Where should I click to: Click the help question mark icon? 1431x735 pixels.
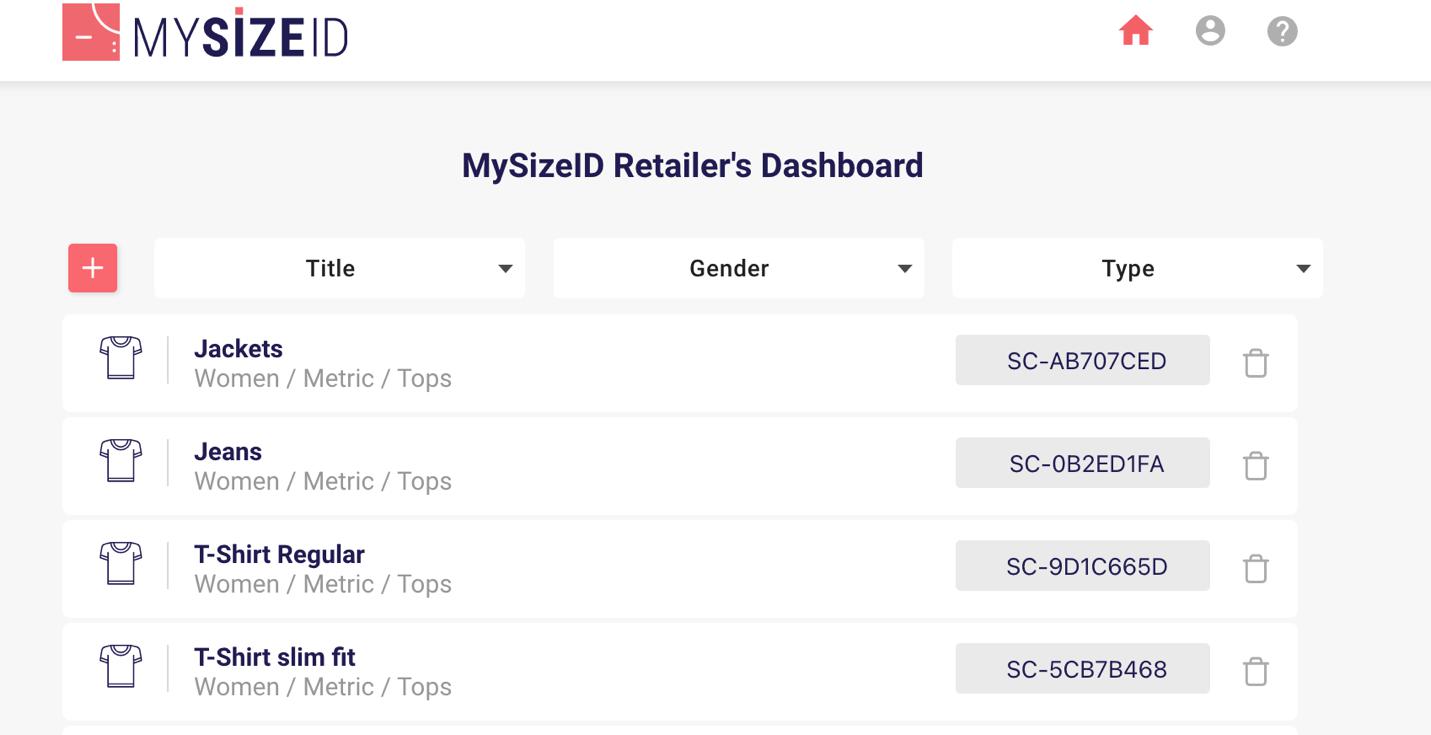[1282, 32]
